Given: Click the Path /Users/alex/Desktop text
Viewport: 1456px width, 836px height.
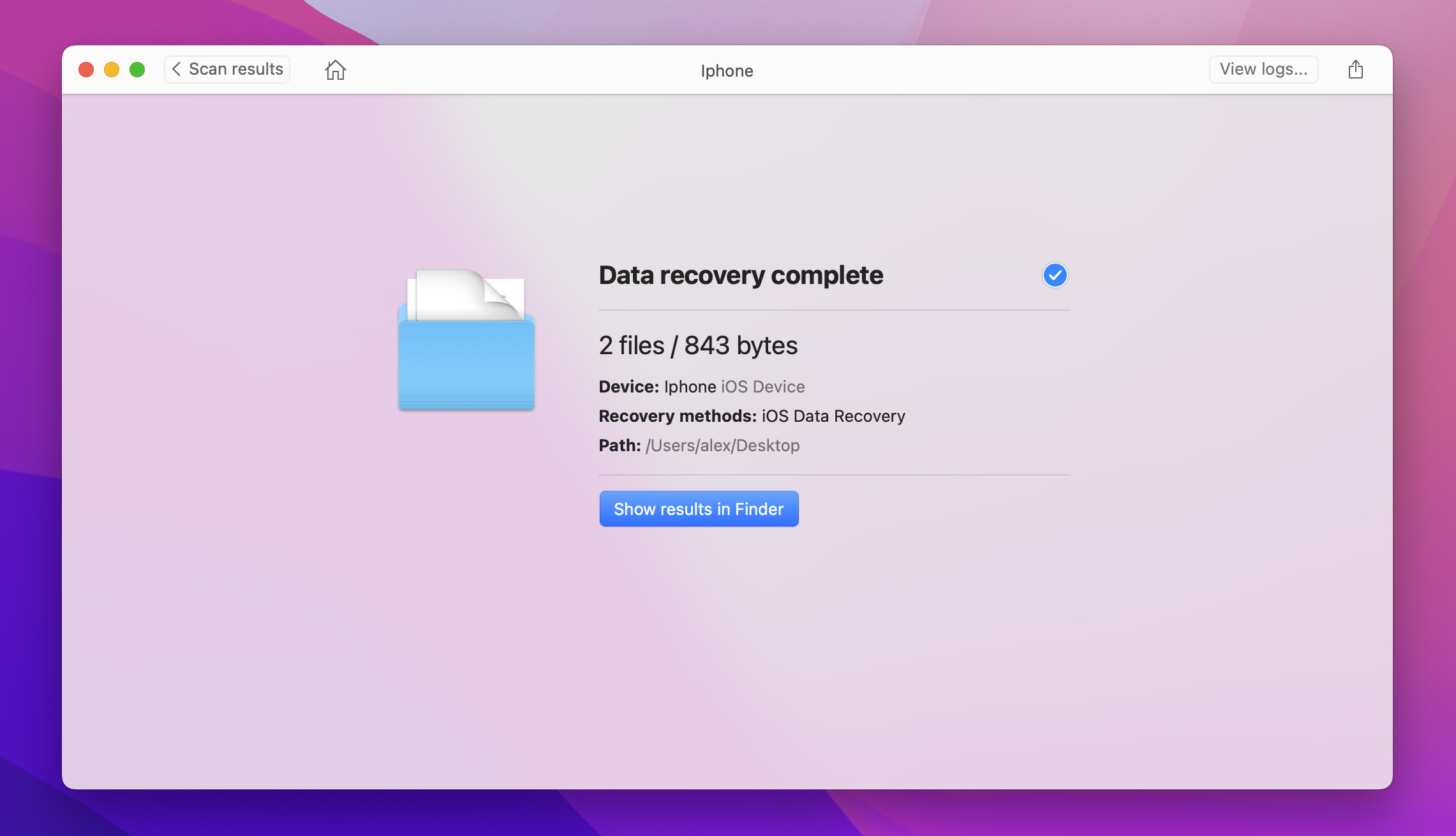Looking at the screenshot, I should tap(699, 445).
